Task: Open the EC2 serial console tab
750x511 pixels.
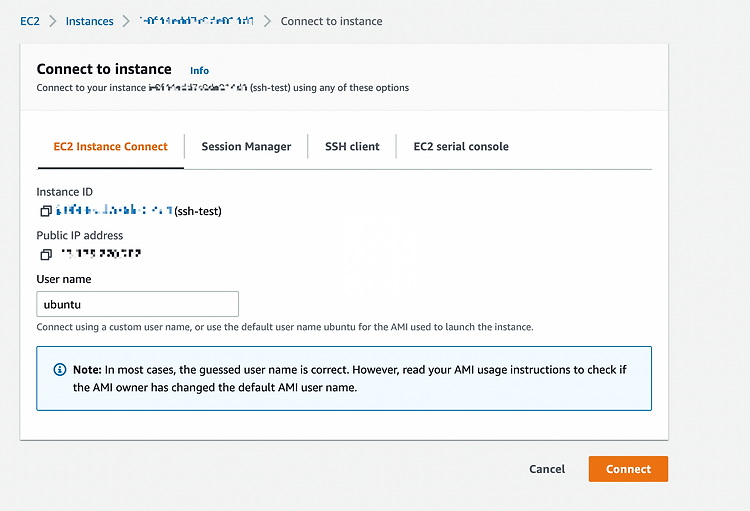Action: tap(461, 146)
